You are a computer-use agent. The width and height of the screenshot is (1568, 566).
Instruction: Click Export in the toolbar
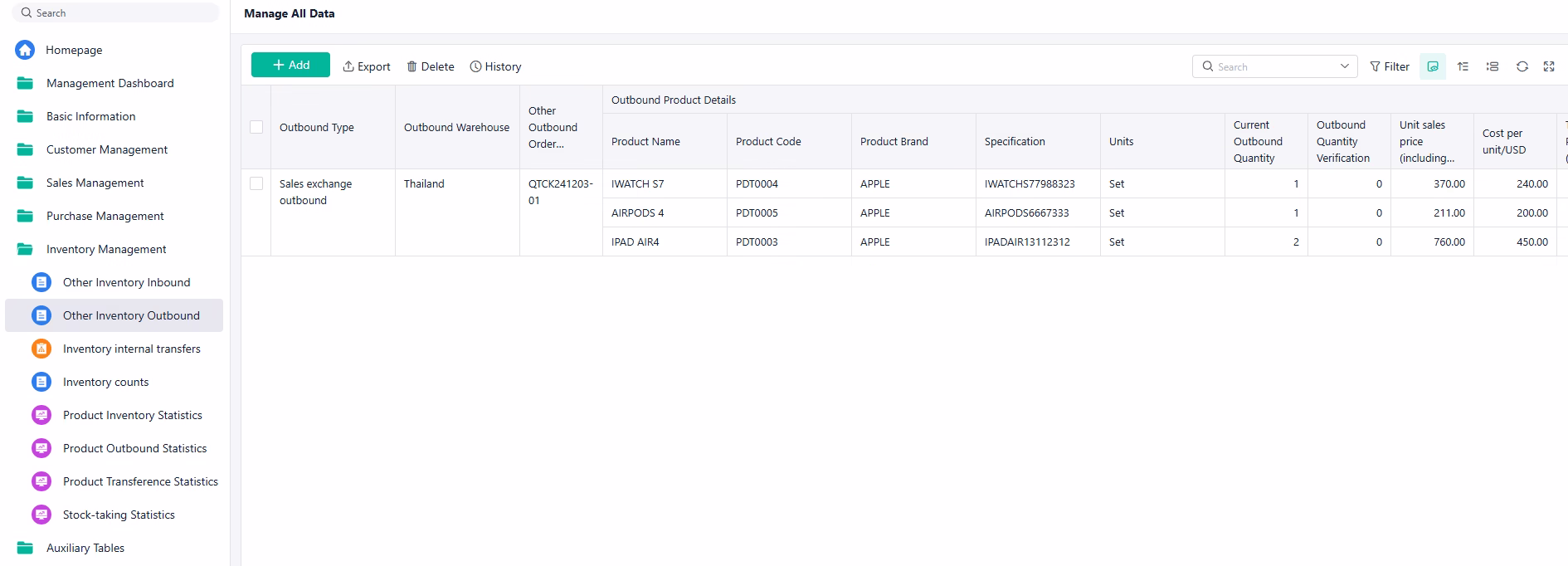[366, 66]
